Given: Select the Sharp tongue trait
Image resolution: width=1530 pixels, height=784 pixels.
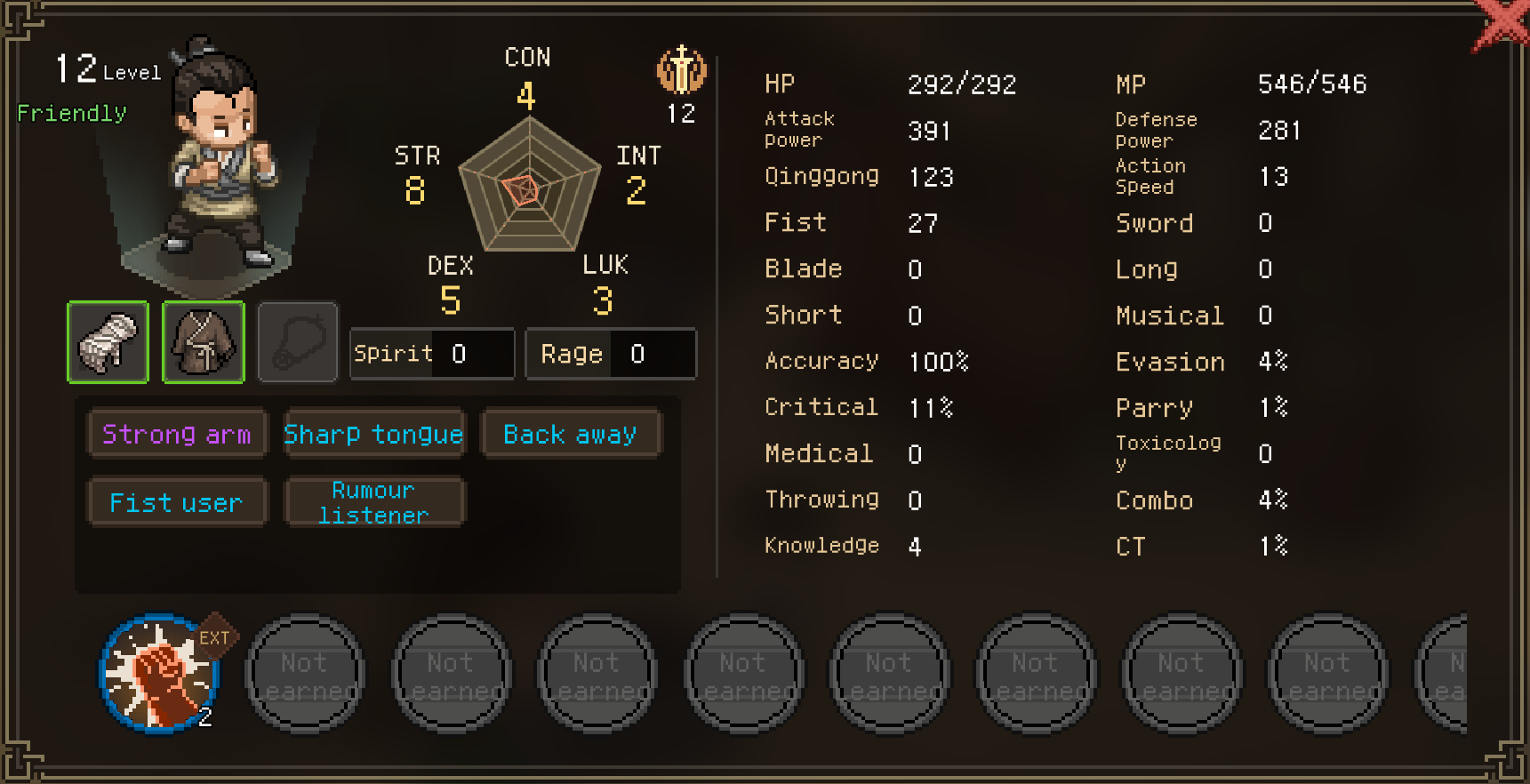Looking at the screenshot, I should 373,434.
